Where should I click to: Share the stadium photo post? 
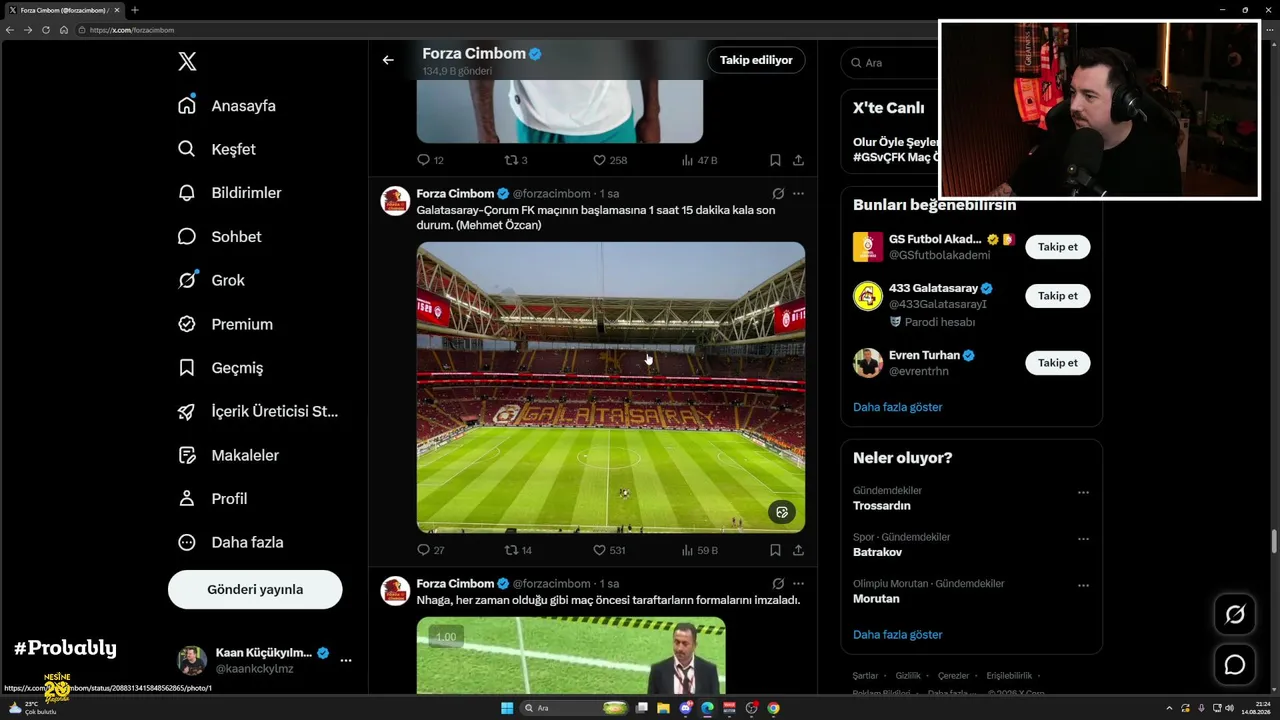pos(798,550)
